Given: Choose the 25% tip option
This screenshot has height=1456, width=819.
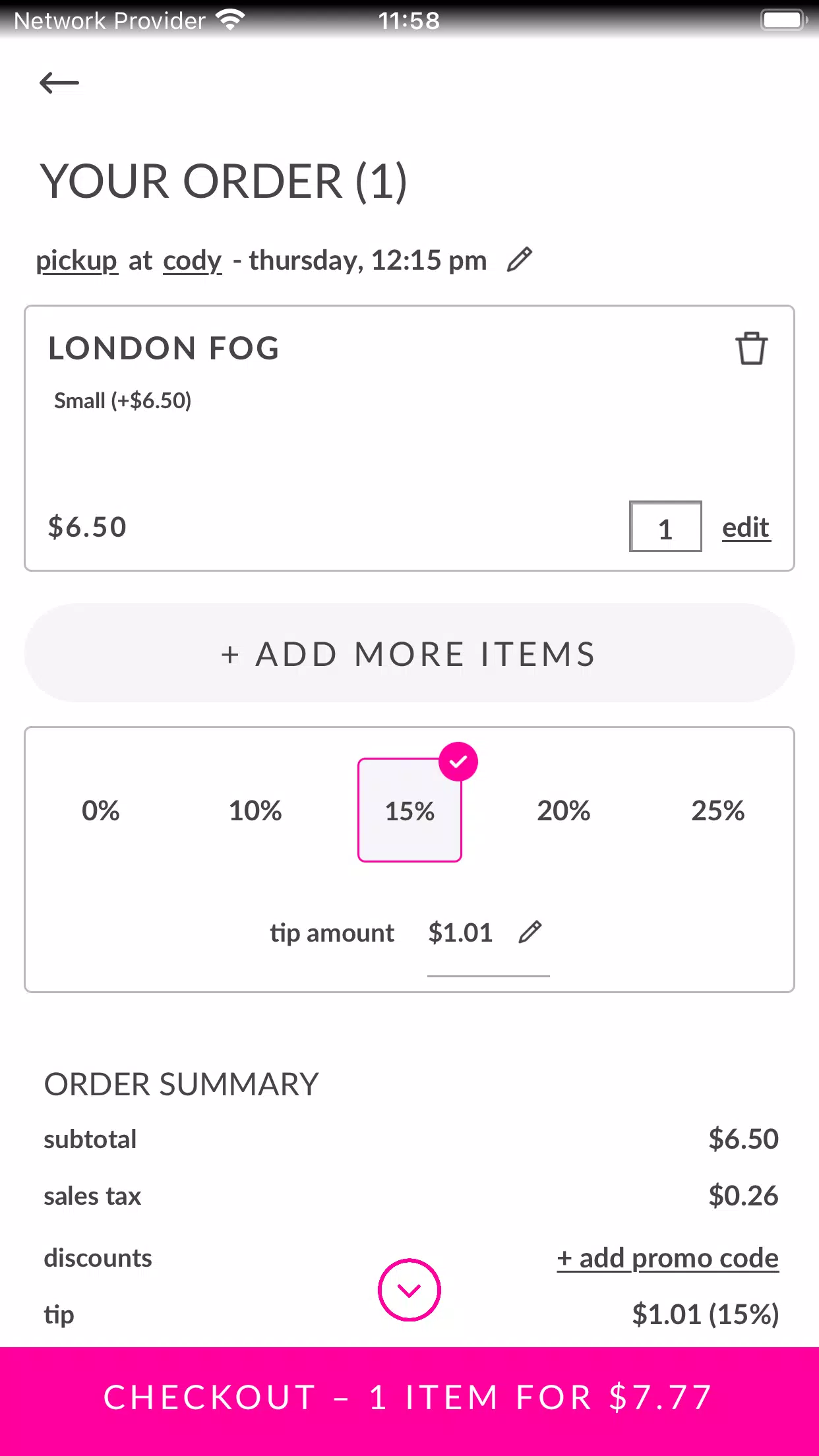Looking at the screenshot, I should (x=718, y=810).
